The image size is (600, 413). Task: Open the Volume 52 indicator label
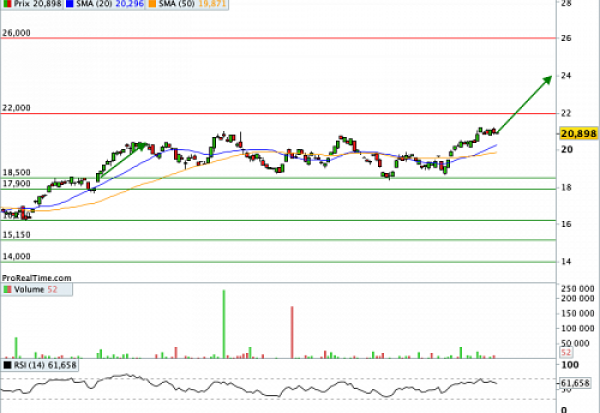pyautogui.click(x=37, y=289)
